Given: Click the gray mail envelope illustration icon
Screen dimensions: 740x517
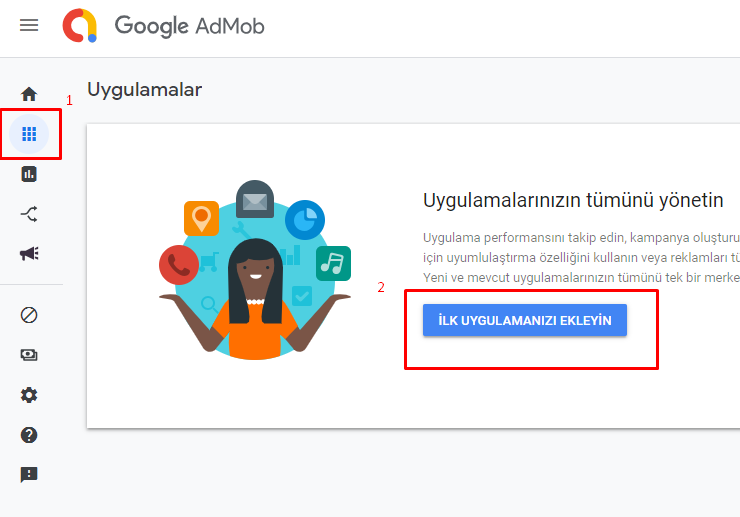Looking at the screenshot, I should click(x=255, y=199).
